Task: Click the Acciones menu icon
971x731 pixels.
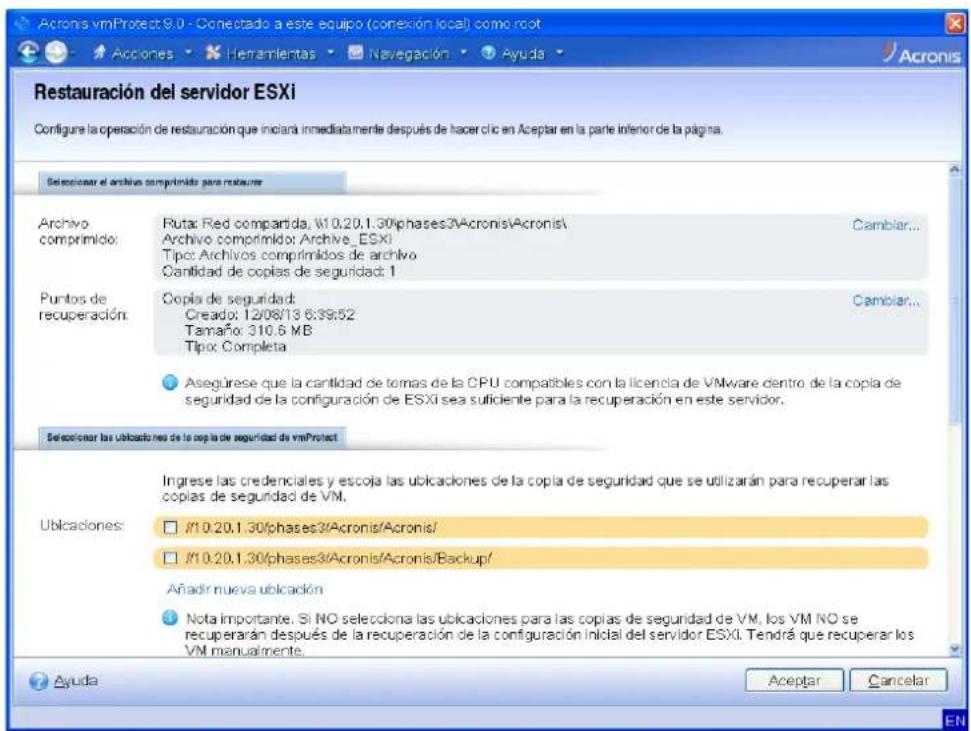Action: (99, 53)
